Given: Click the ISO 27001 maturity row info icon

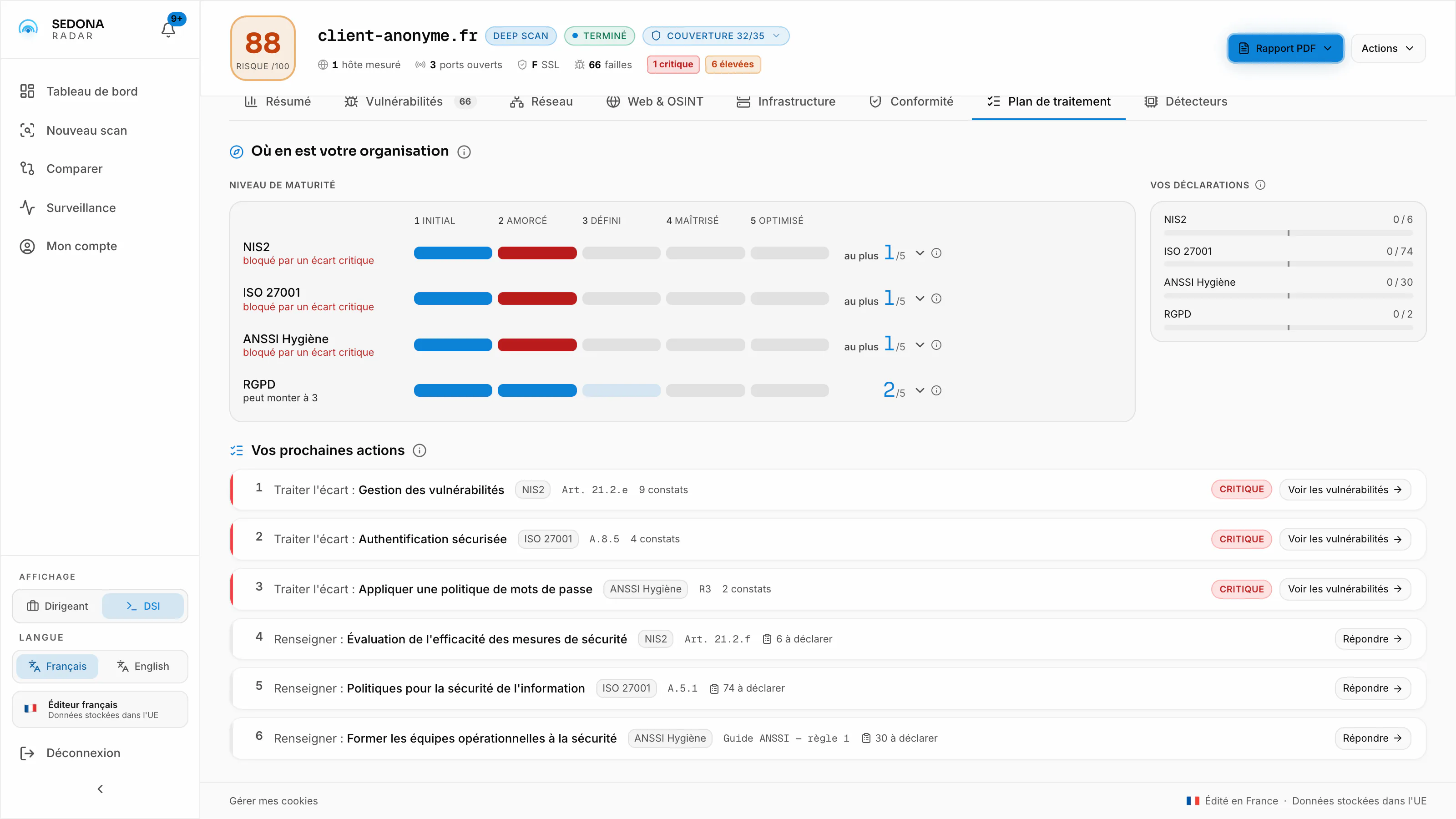Looking at the screenshot, I should (936, 298).
